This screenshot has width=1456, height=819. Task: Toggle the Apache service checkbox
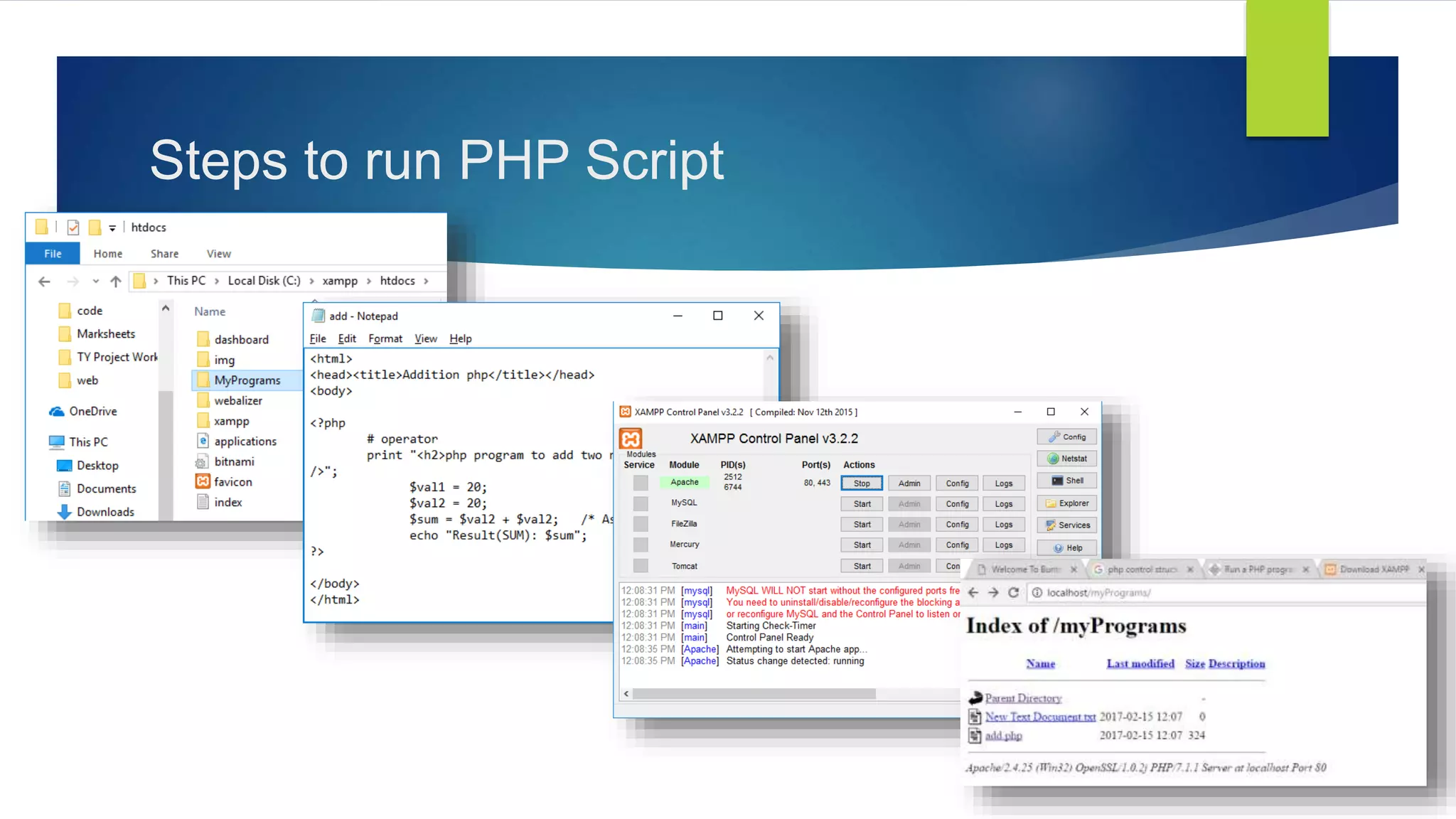click(641, 483)
